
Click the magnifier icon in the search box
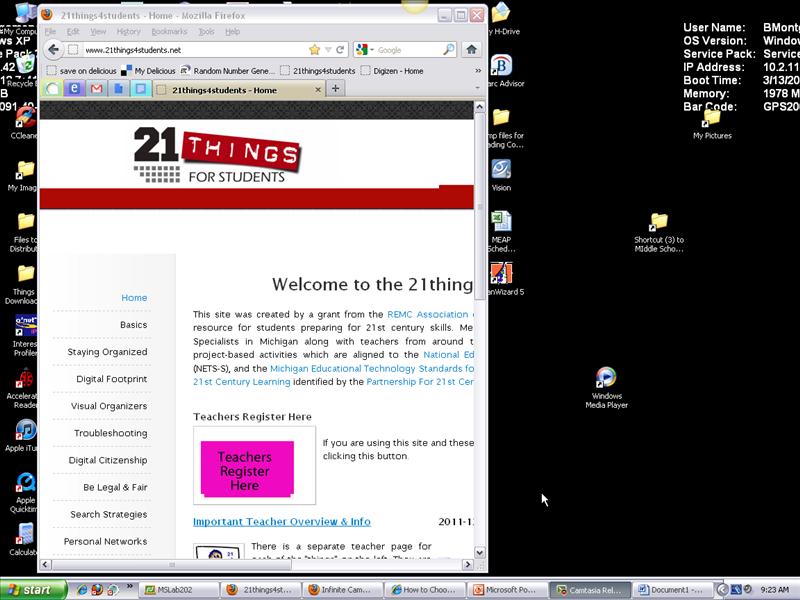[448, 49]
